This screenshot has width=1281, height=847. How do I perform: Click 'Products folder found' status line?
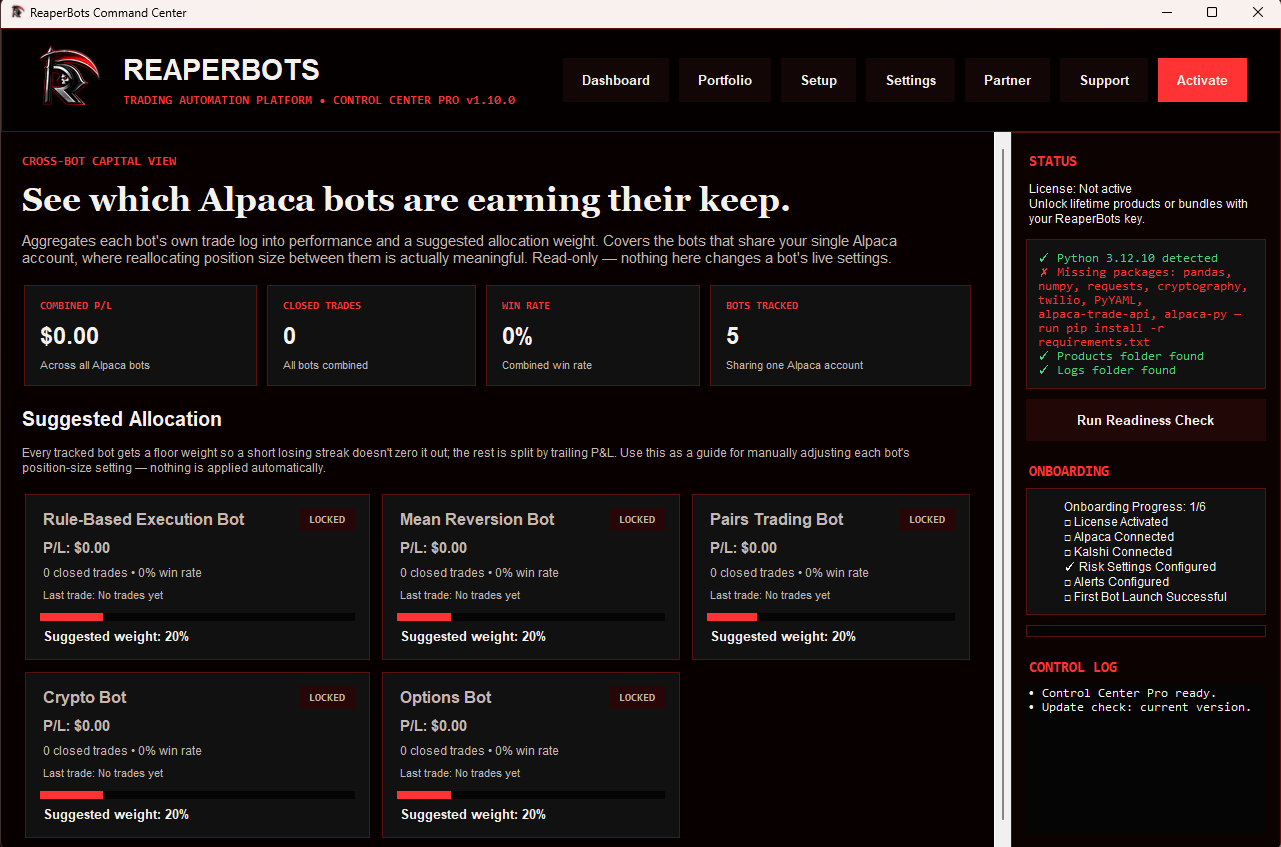pos(1121,356)
